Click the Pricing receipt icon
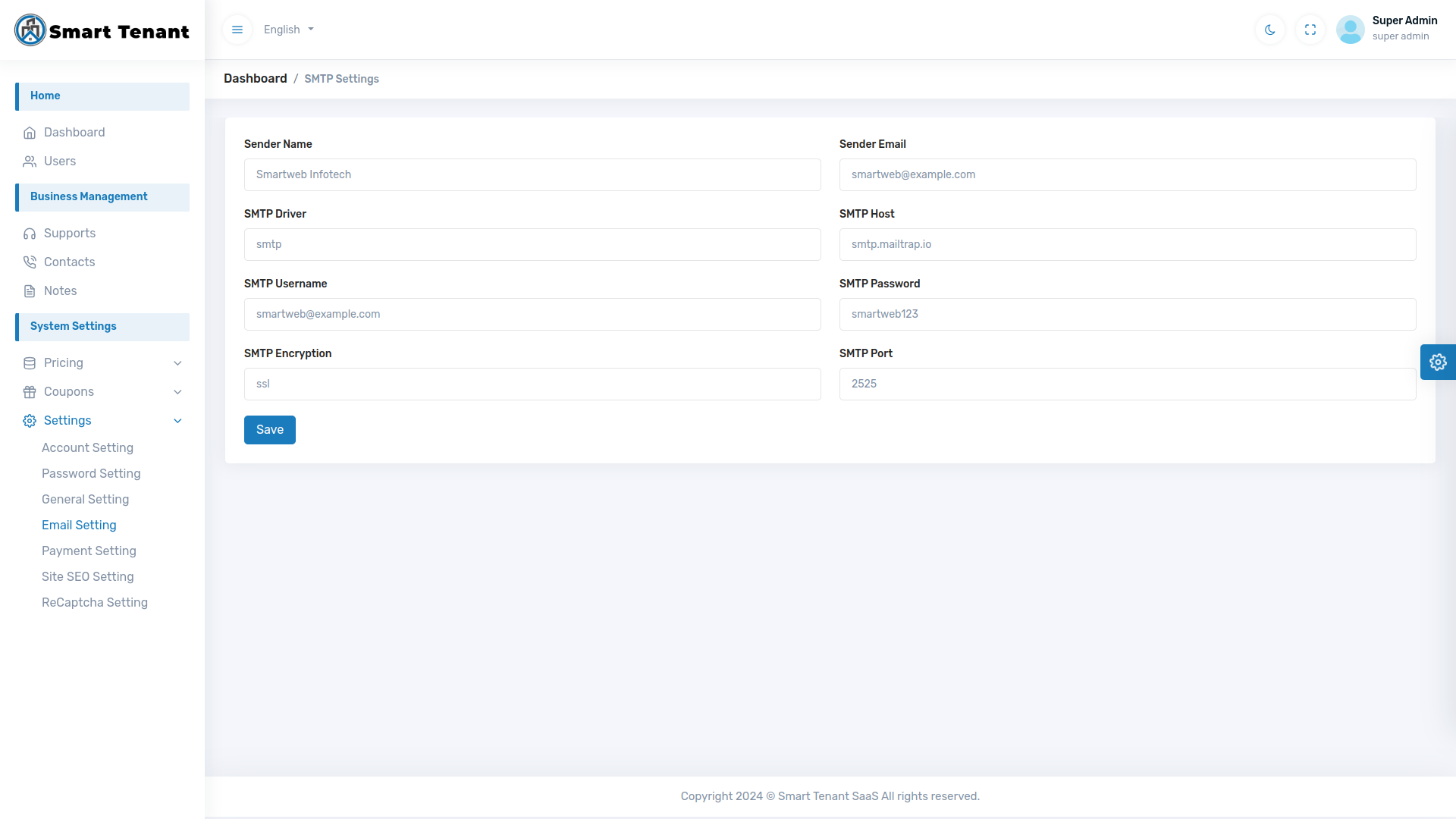Screen dimensions: 1456x819 tap(30, 362)
